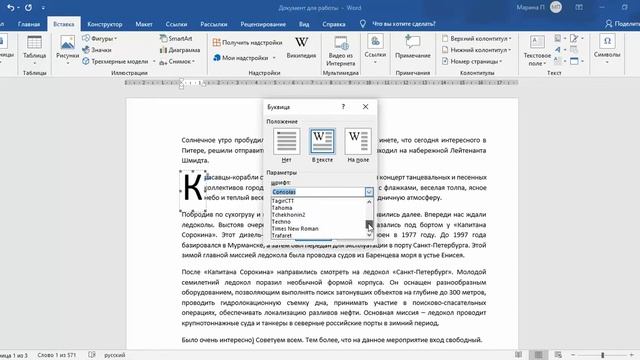
Task: Click the Википедия add-in icon
Action: coord(301,48)
